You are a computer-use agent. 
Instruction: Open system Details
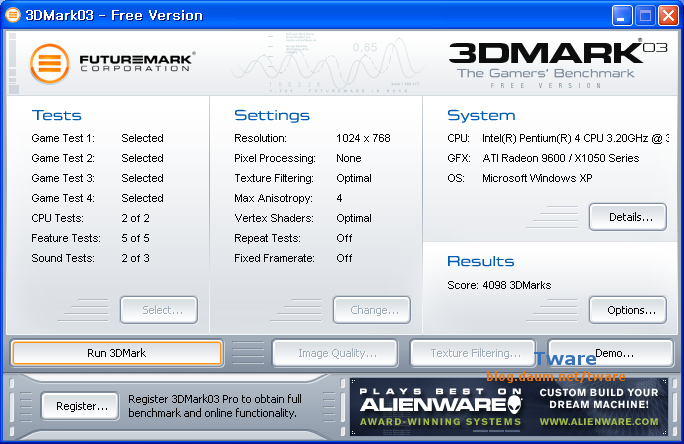pyautogui.click(x=628, y=217)
